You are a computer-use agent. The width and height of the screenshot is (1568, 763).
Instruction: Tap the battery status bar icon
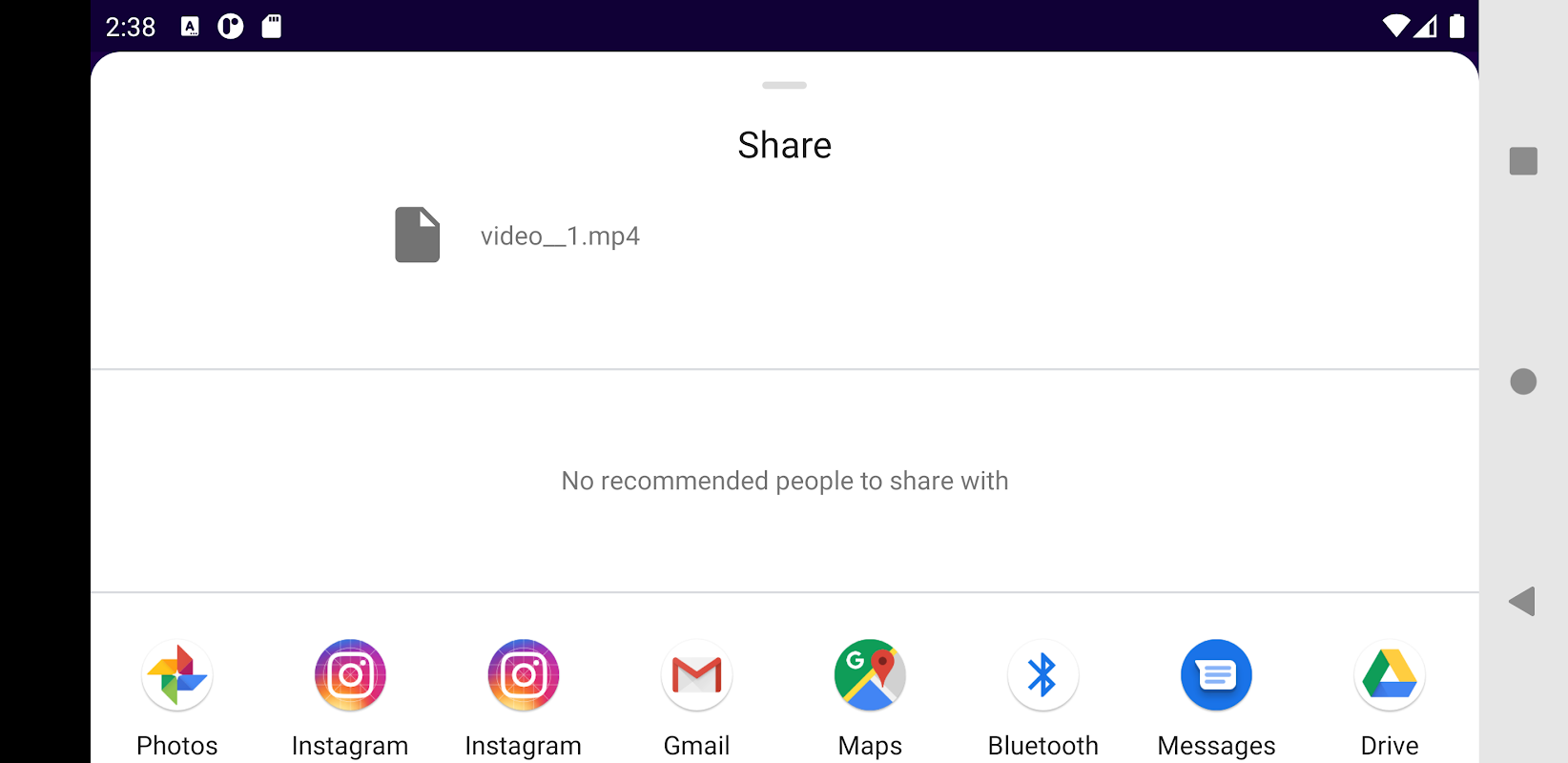(1457, 26)
